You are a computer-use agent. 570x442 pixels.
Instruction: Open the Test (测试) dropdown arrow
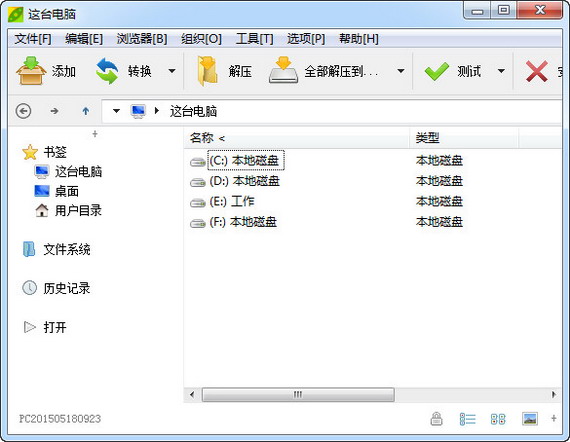[501, 71]
